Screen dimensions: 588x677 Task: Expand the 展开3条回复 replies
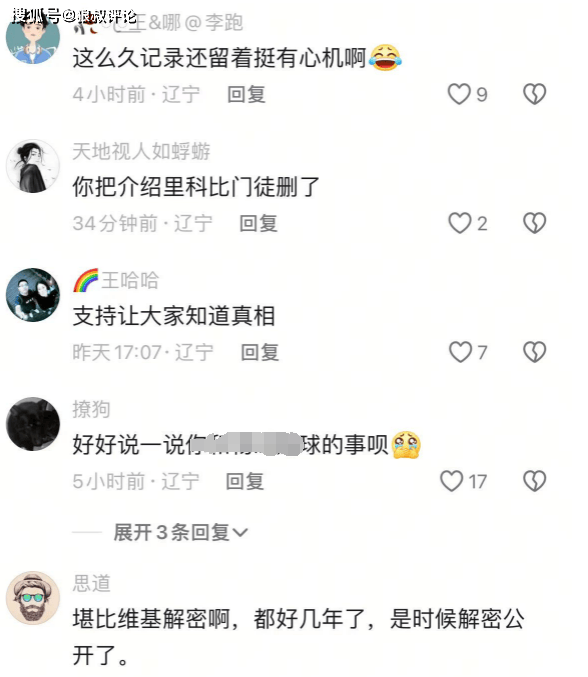coord(180,532)
